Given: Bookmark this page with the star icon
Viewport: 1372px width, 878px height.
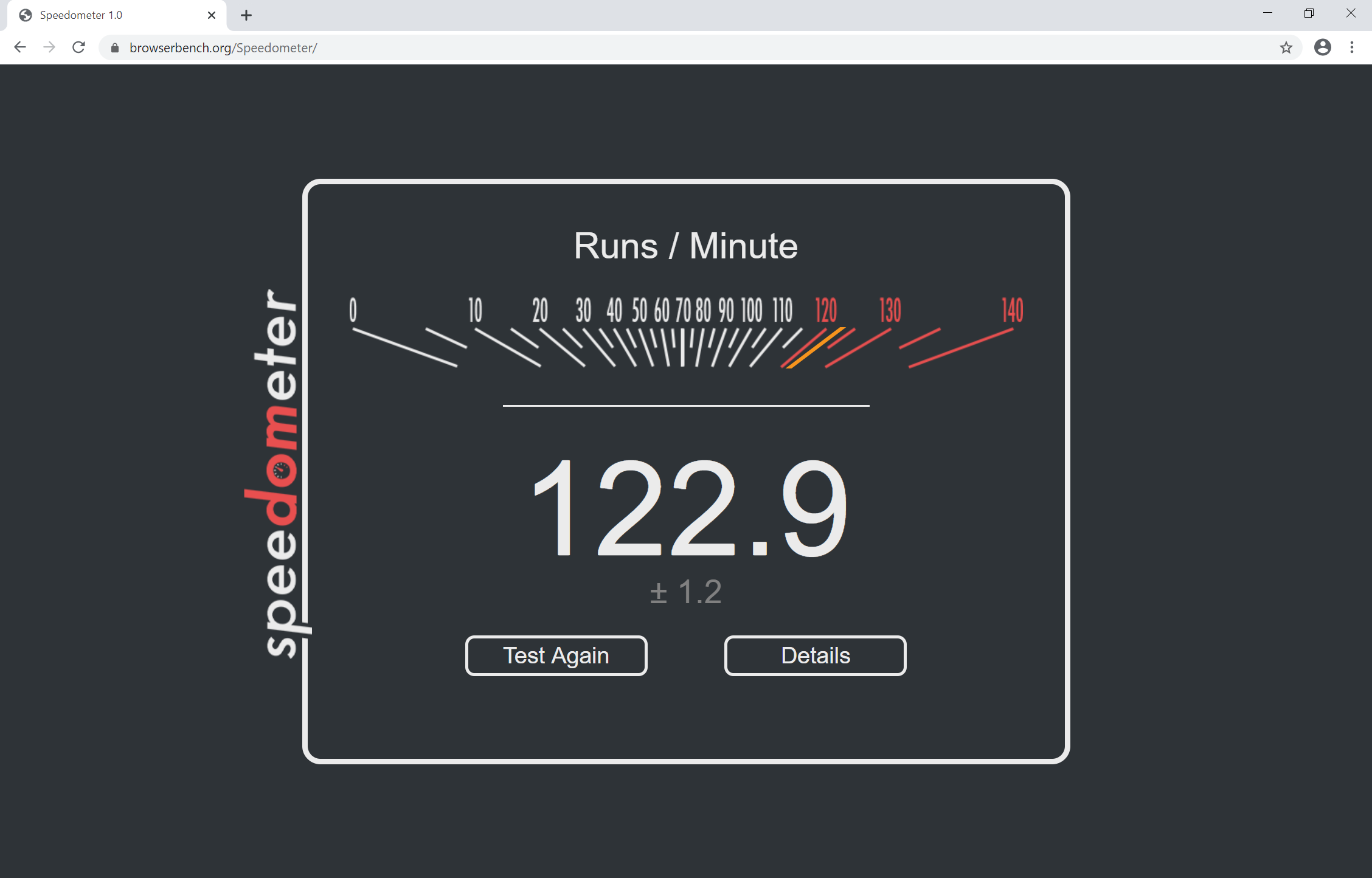Looking at the screenshot, I should click(1286, 47).
